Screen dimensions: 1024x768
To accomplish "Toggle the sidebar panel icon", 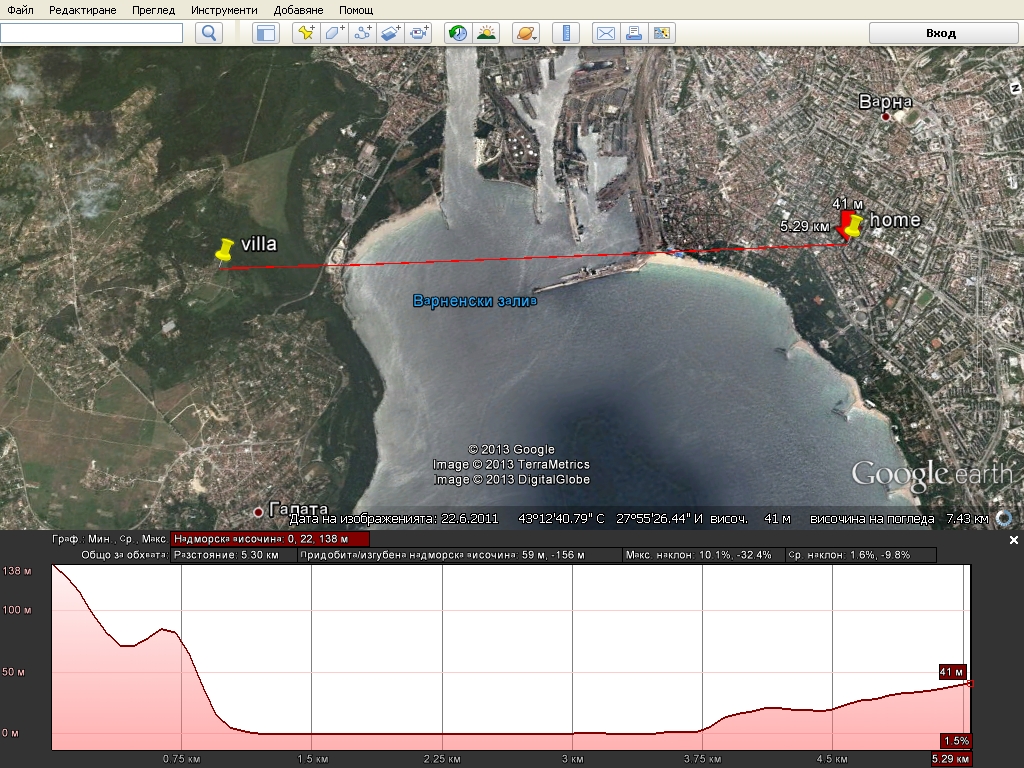I will [265, 33].
